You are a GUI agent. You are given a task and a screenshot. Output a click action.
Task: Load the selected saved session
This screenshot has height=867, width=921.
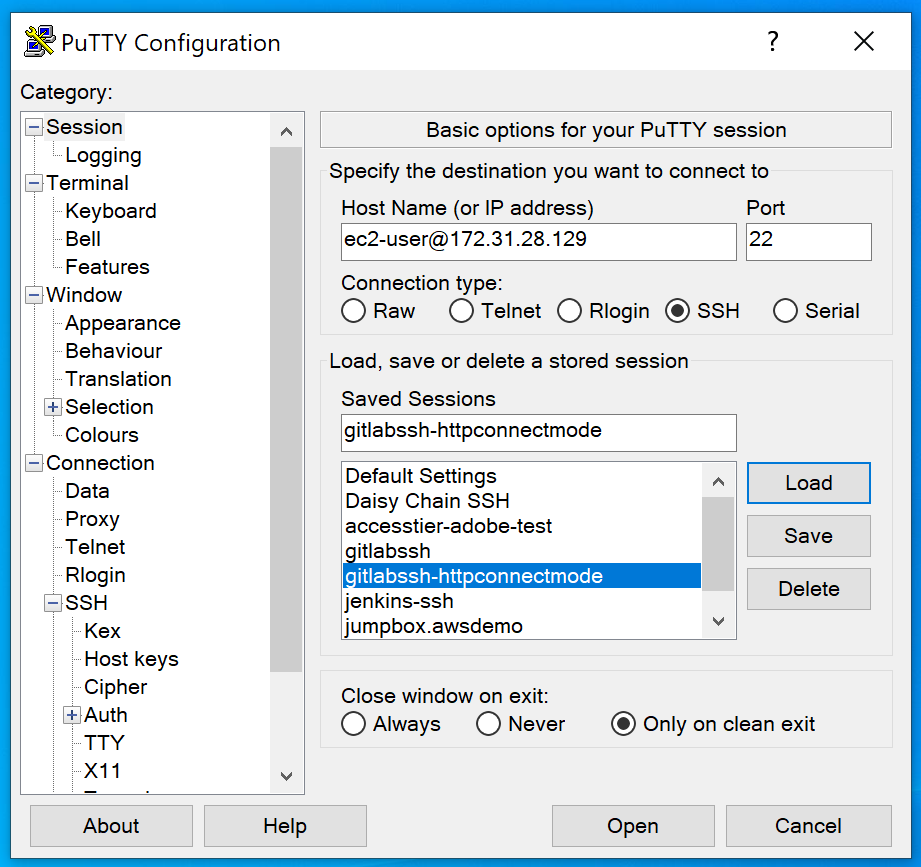[809, 483]
